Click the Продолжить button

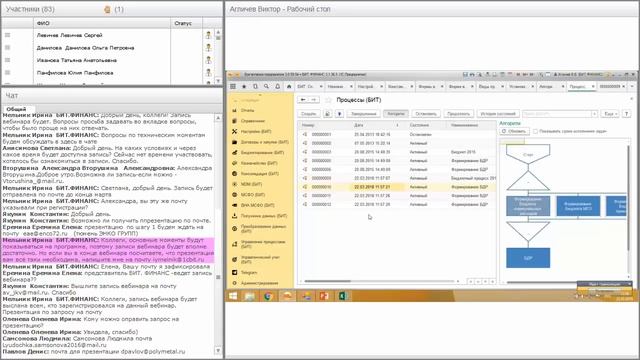458,114
